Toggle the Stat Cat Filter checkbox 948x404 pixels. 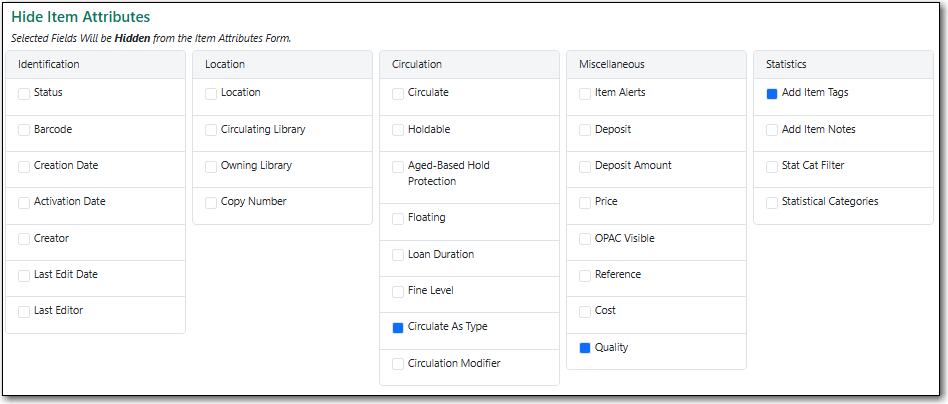click(771, 167)
